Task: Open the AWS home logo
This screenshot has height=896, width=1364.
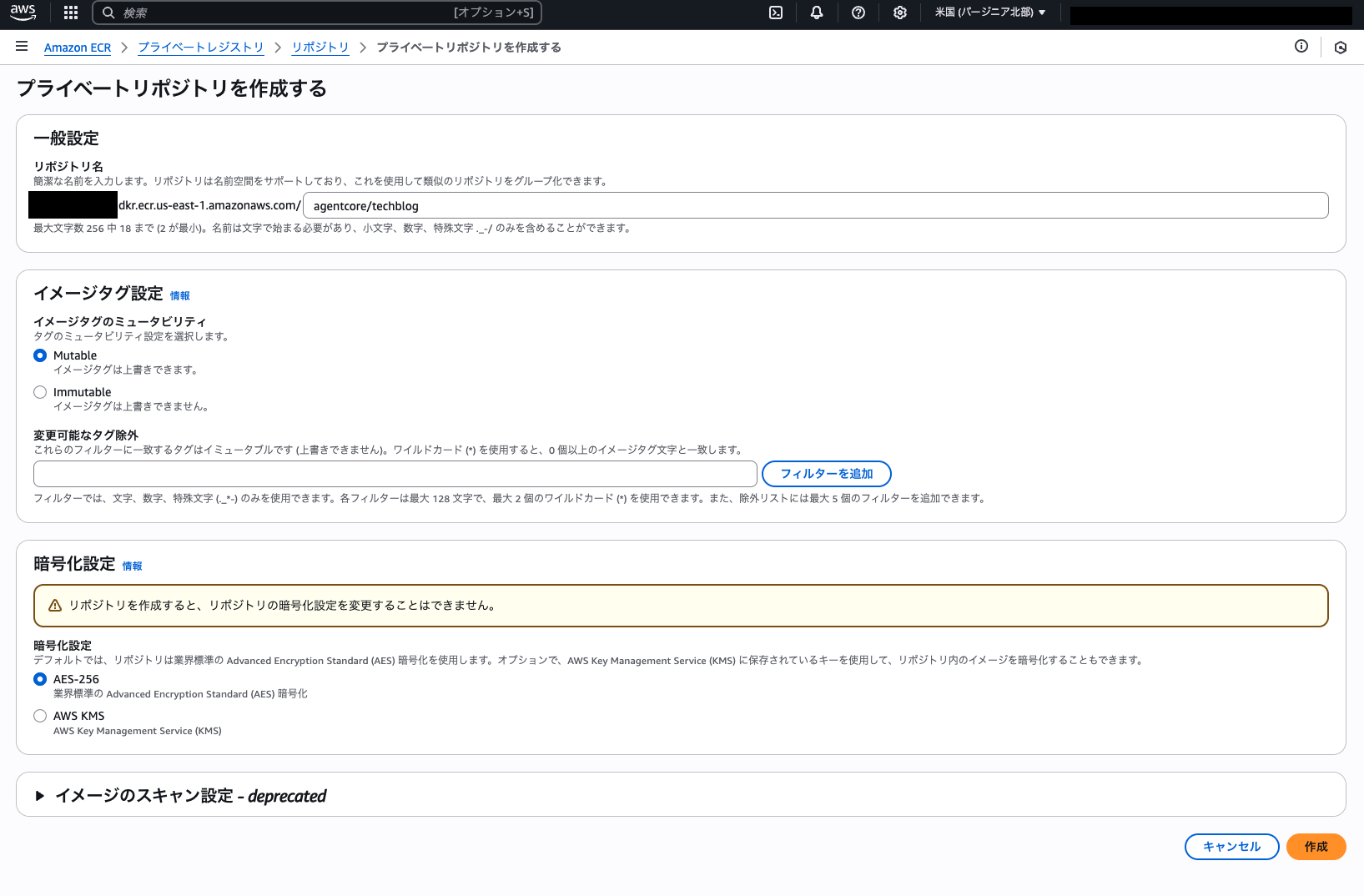Action: click(23, 13)
